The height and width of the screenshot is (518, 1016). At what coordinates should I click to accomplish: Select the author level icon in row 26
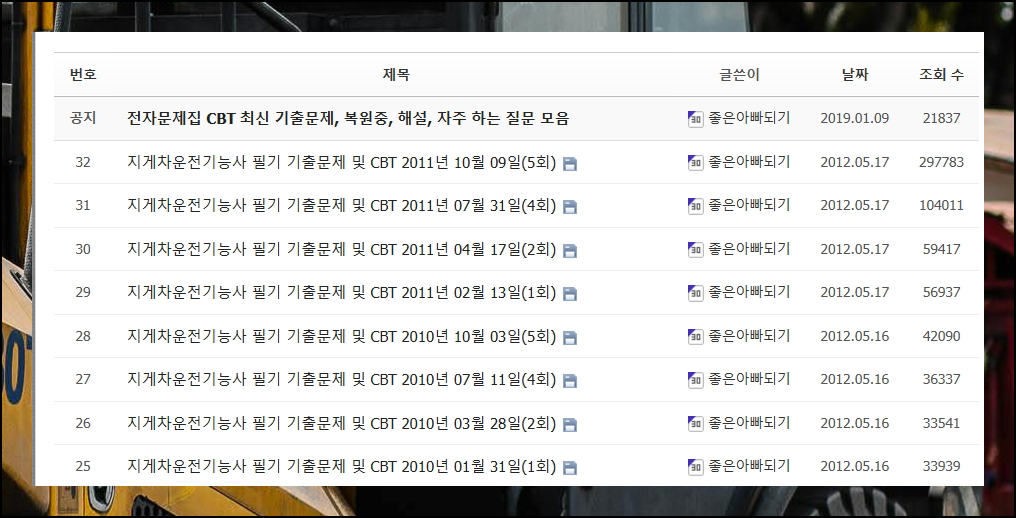695,423
